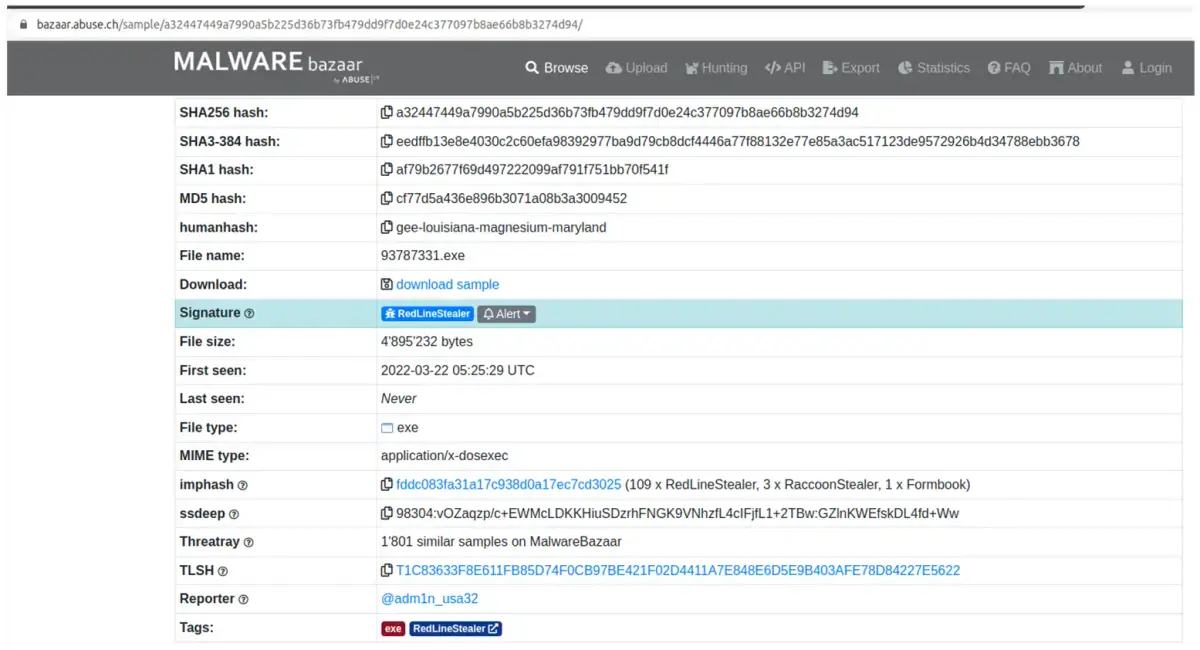Select the humanhash gee-louisiana-magnesium-maryland text
This screenshot has height=650, width=1200.
point(501,228)
